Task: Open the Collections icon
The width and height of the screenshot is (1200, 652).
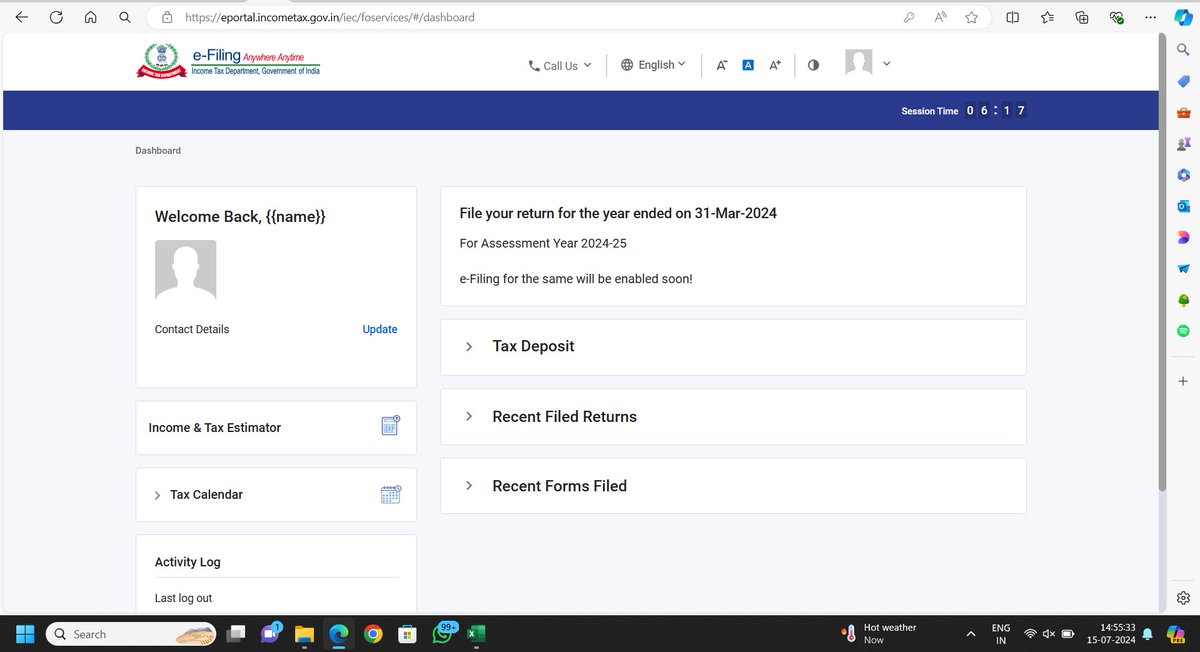Action: [x=1082, y=17]
